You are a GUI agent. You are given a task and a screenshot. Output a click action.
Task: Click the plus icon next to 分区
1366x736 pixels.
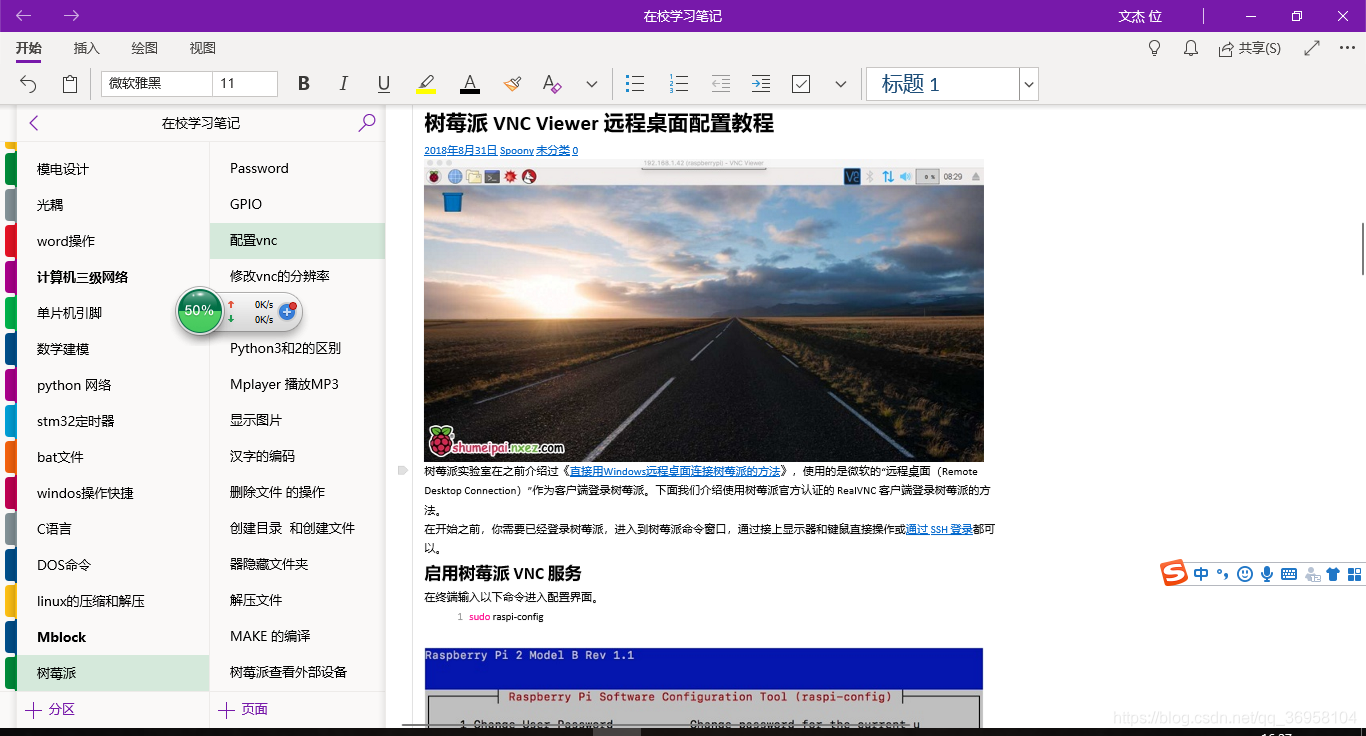[33, 710]
